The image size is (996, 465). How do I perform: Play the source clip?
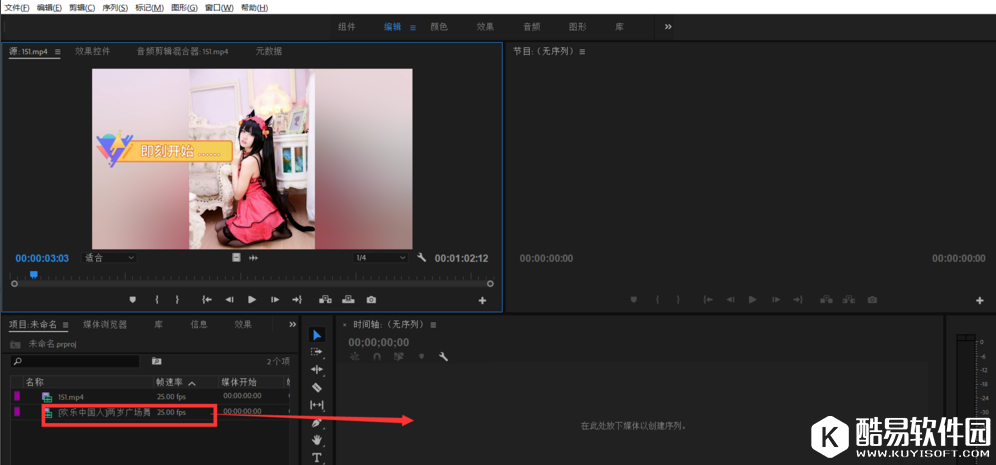click(x=252, y=299)
